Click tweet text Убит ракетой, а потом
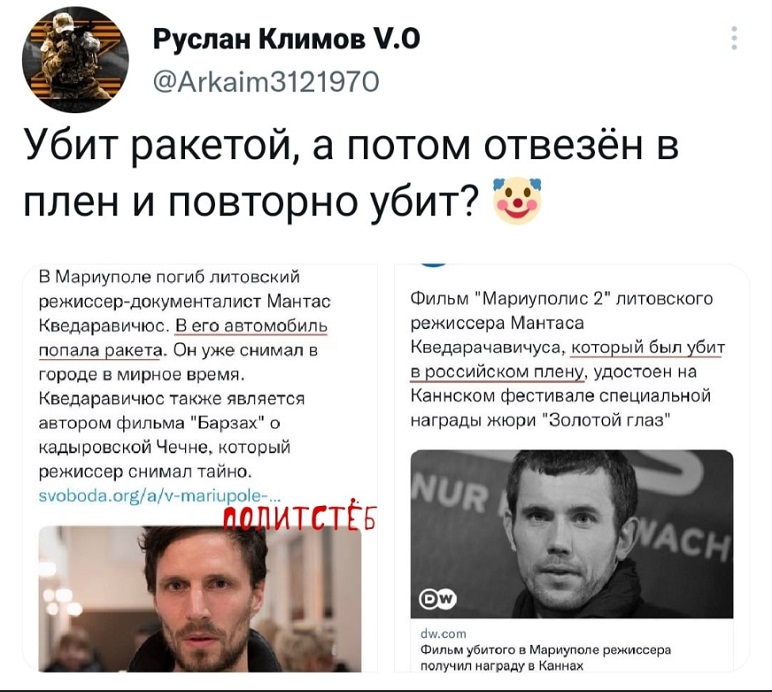The height and width of the screenshot is (692, 772). (247, 146)
